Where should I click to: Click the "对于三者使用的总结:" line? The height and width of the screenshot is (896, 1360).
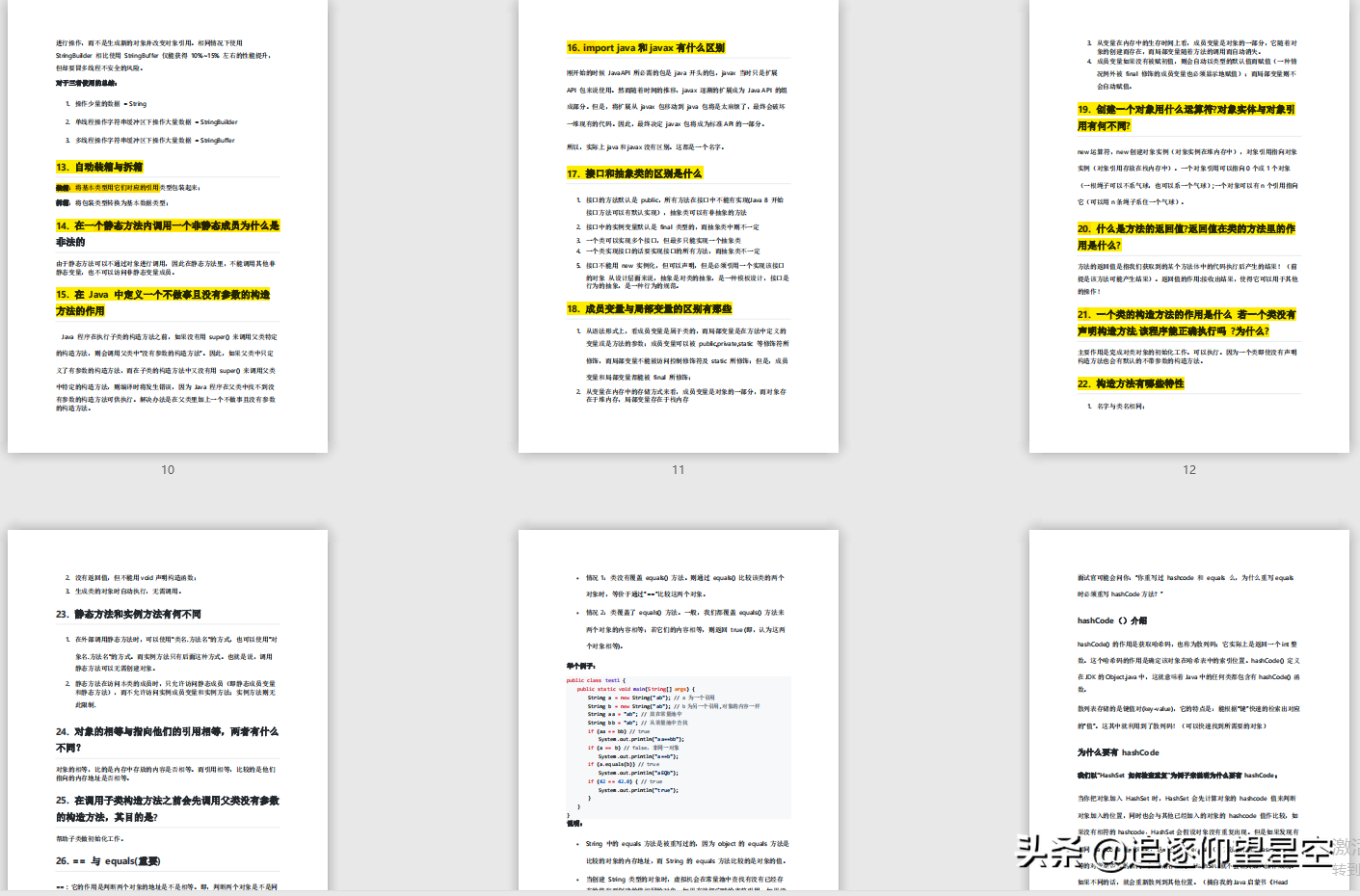[x=86, y=83]
